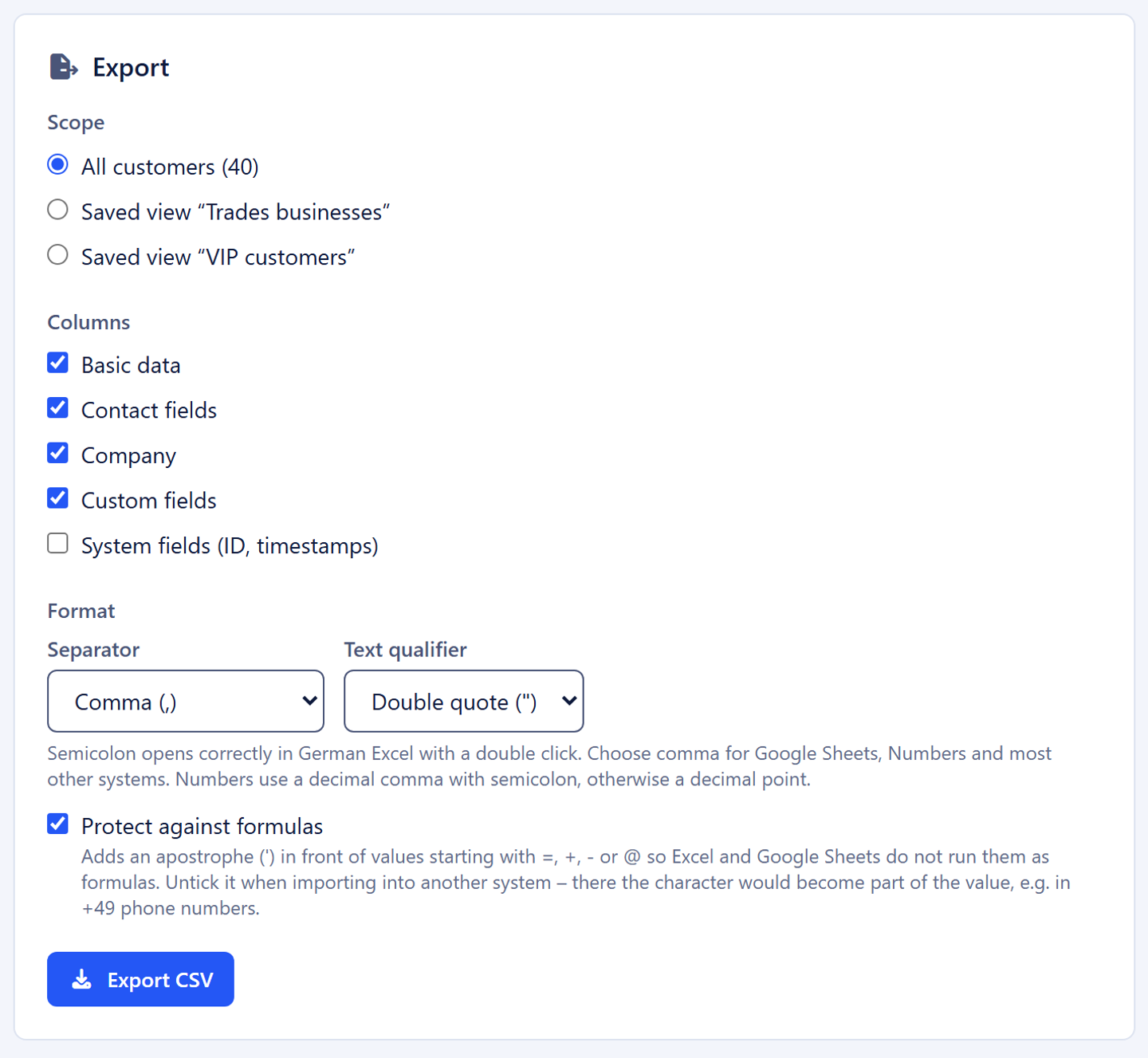Click the Export document icon in header
Image resolution: width=1148 pixels, height=1058 pixels.
click(x=64, y=67)
